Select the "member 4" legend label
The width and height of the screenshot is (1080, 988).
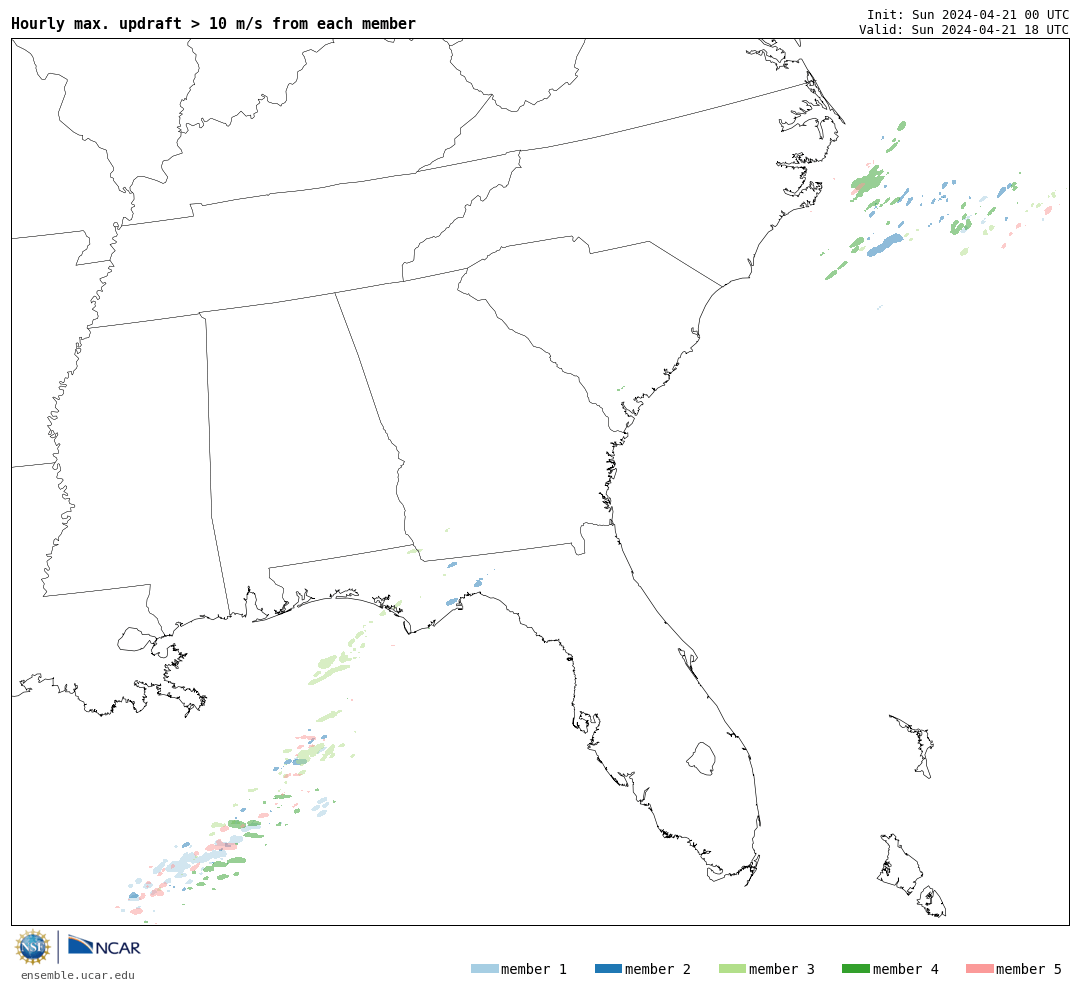(x=905, y=969)
